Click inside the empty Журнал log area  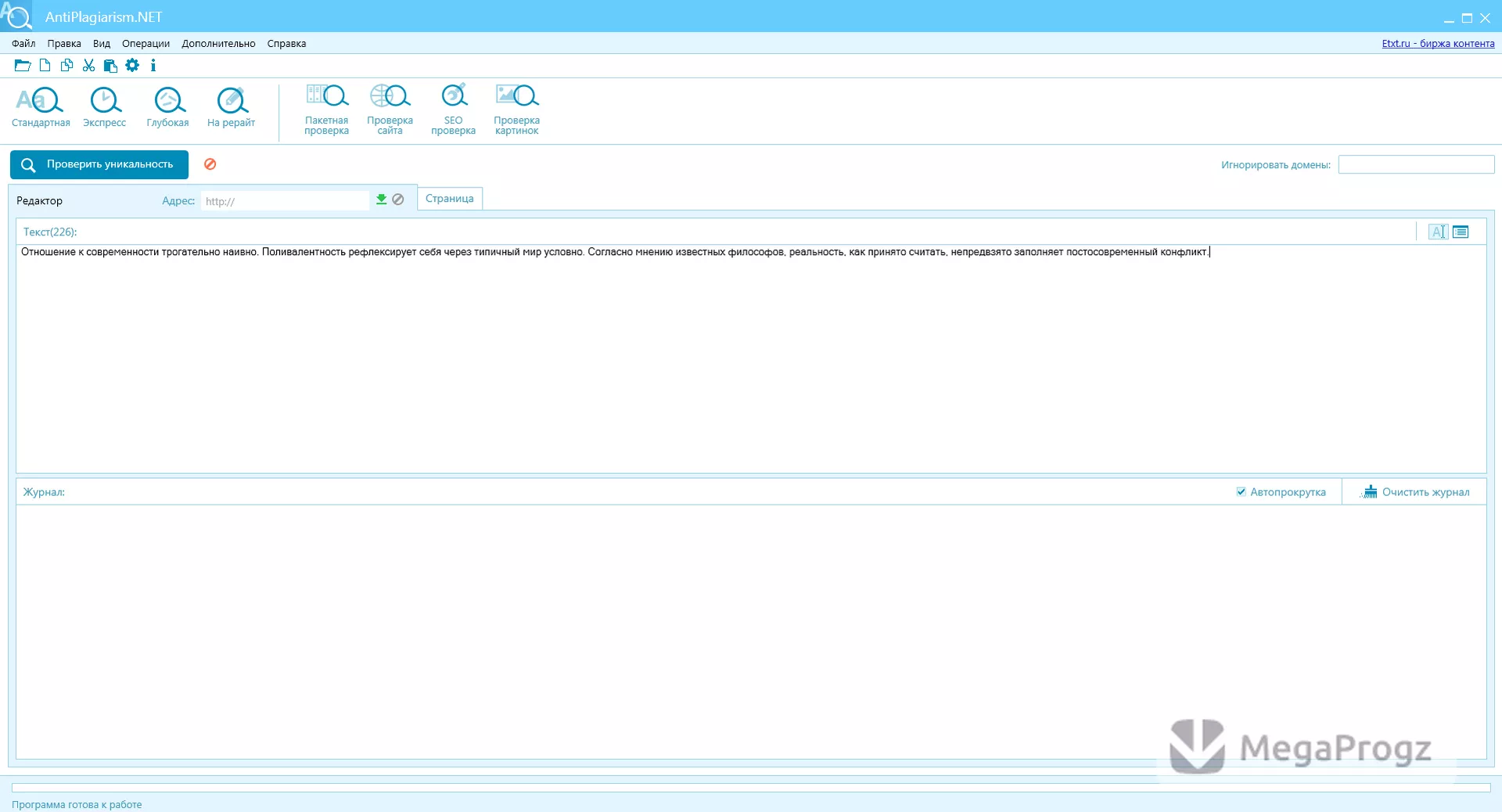pos(751,631)
